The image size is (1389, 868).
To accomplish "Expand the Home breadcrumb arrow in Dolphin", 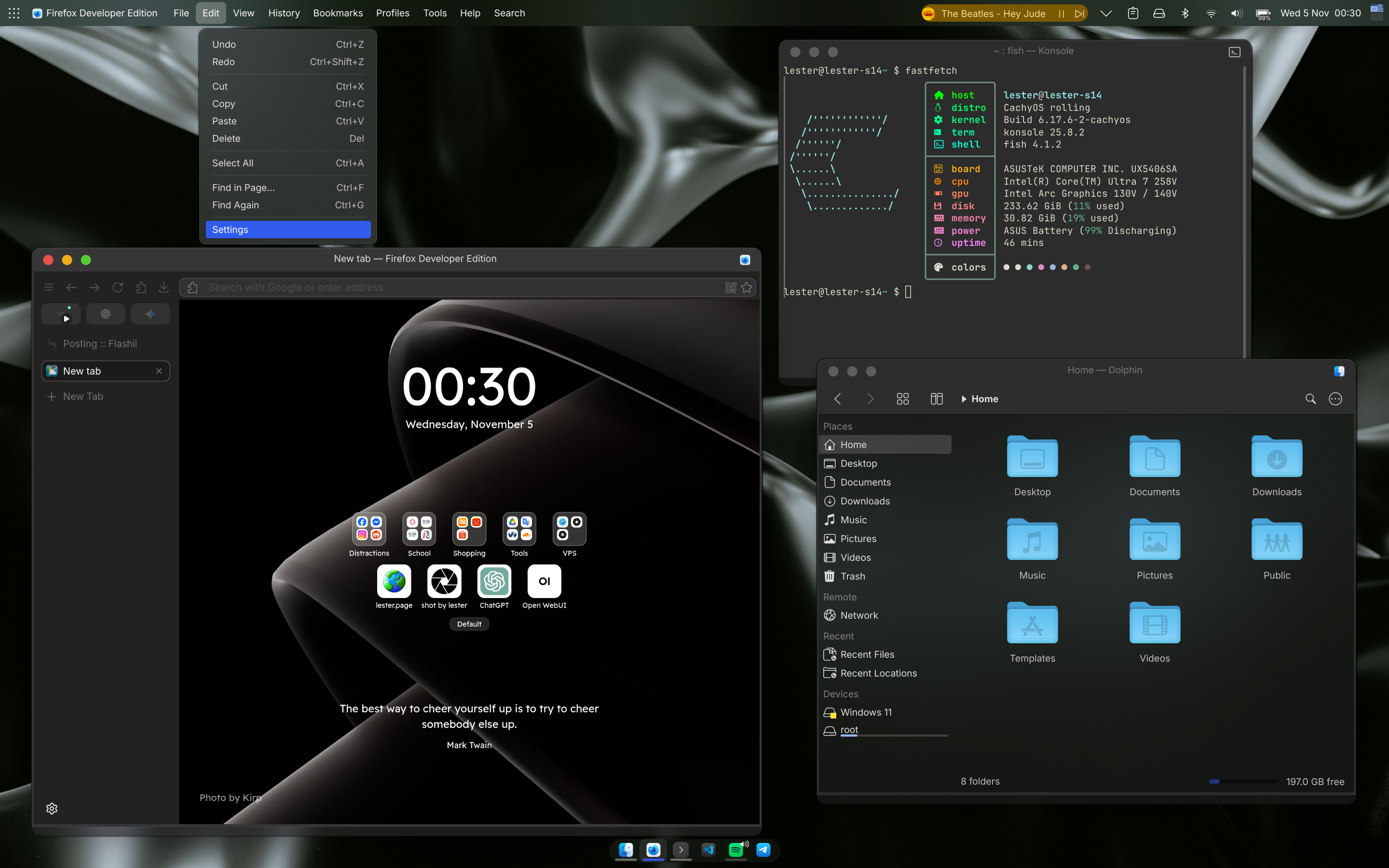I will 964,399.
